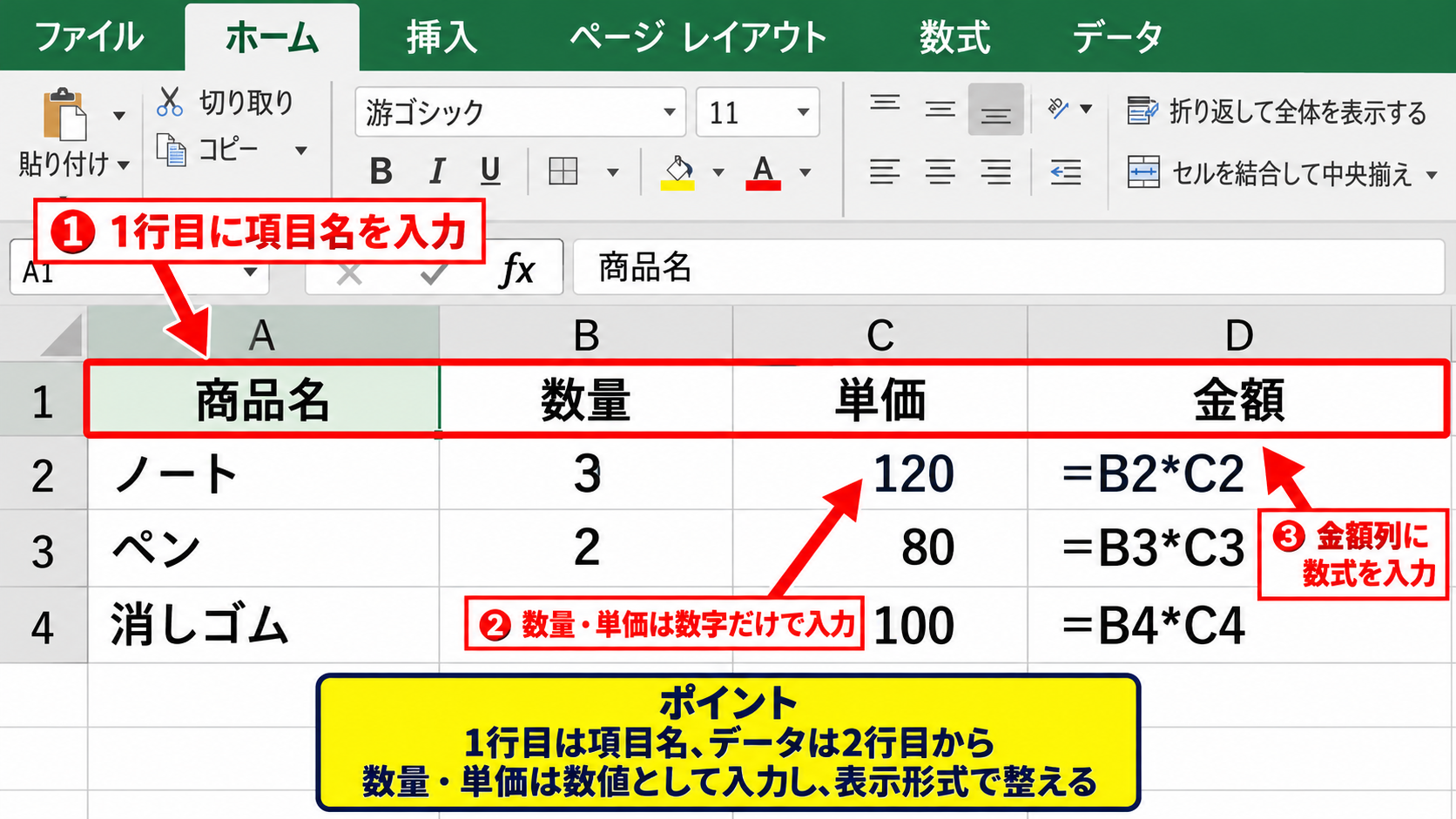Open font color dropdown arrow
Image resolution: width=1456 pixels, height=819 pixels.
[805, 172]
